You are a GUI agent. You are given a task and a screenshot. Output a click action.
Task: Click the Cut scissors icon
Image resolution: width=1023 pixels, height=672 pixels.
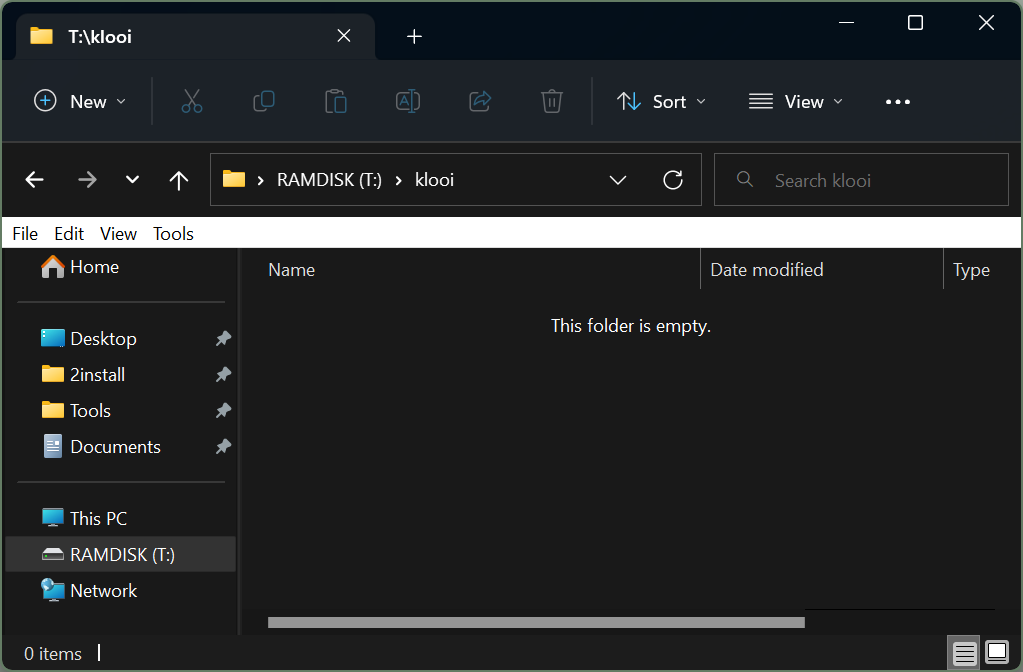pos(192,101)
